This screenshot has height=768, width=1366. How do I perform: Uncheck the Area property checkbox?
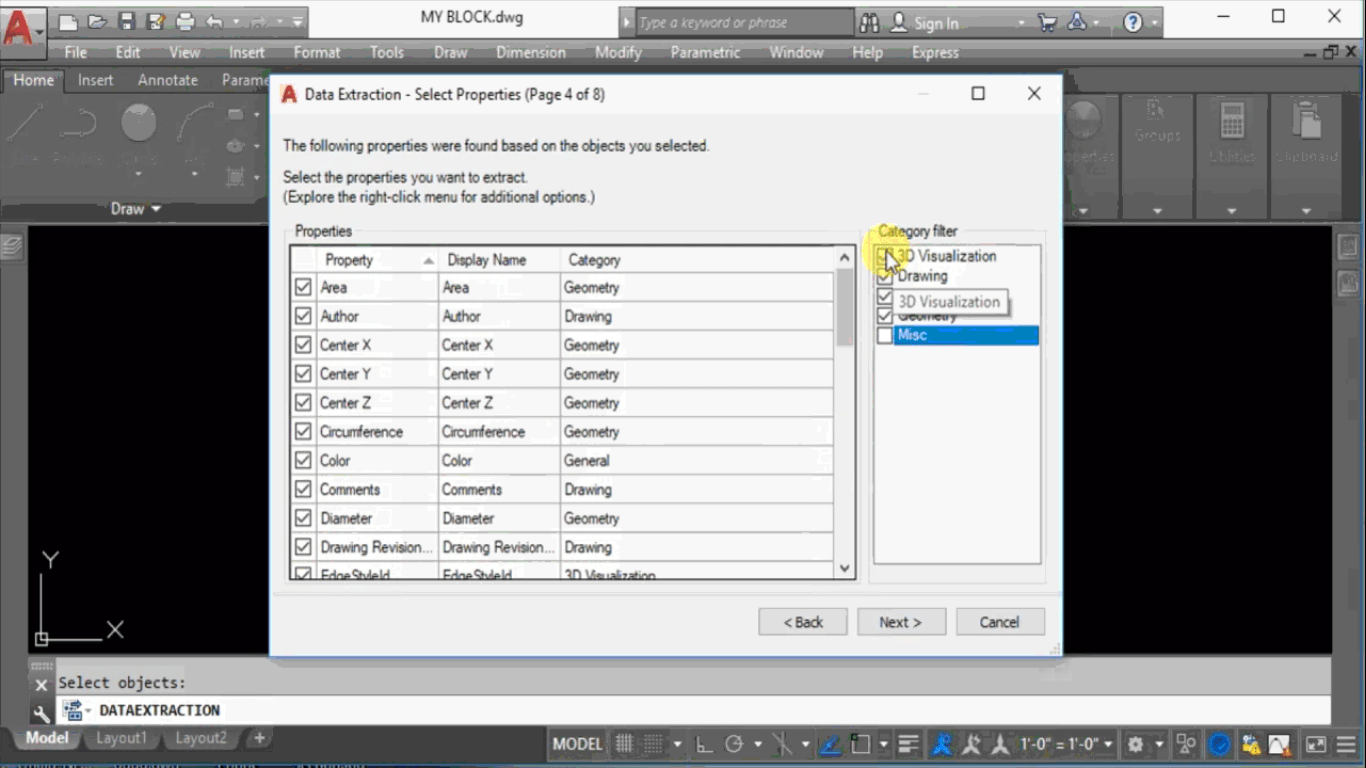[x=303, y=287]
